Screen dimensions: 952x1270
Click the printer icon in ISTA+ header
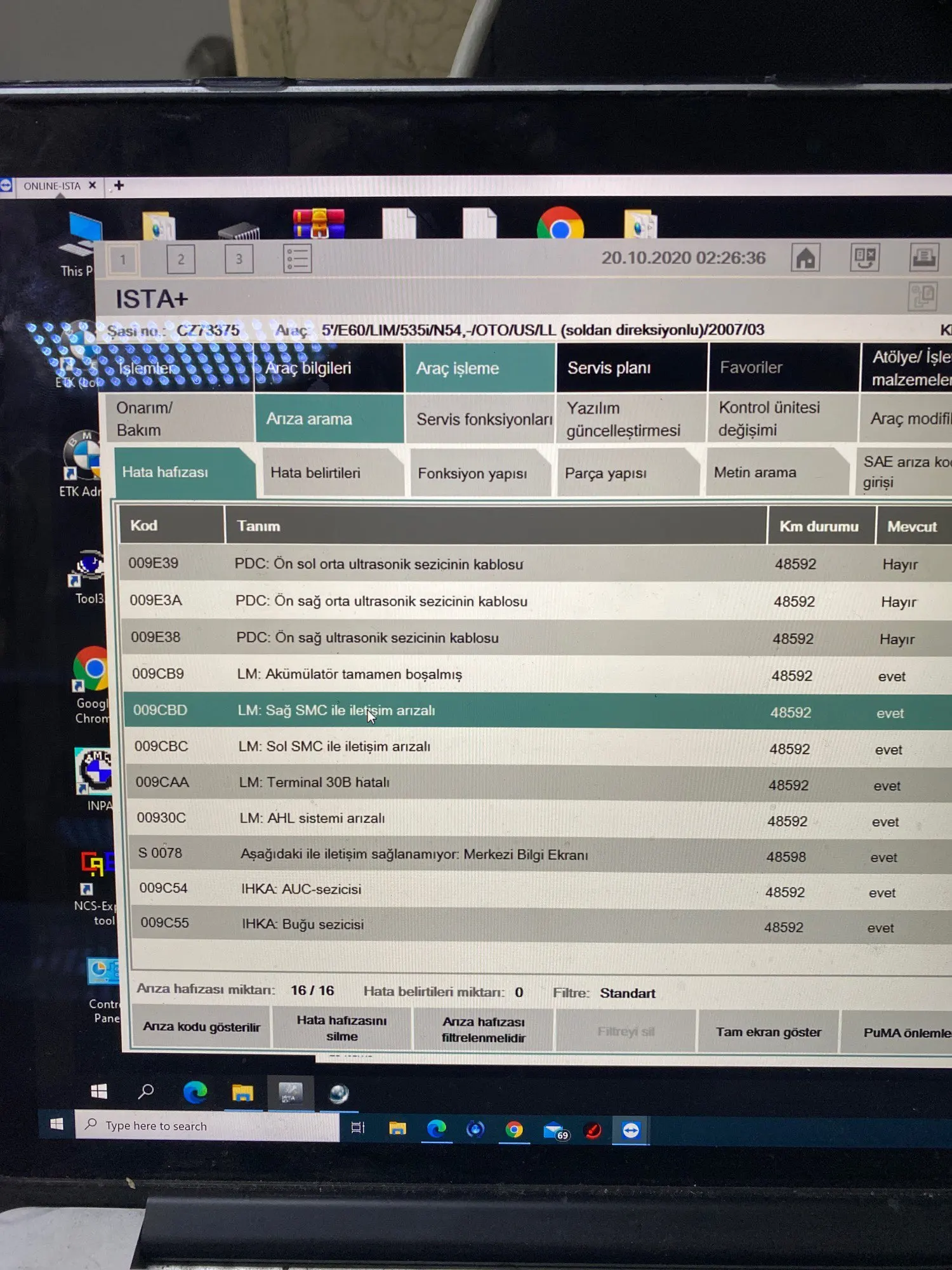(924, 257)
